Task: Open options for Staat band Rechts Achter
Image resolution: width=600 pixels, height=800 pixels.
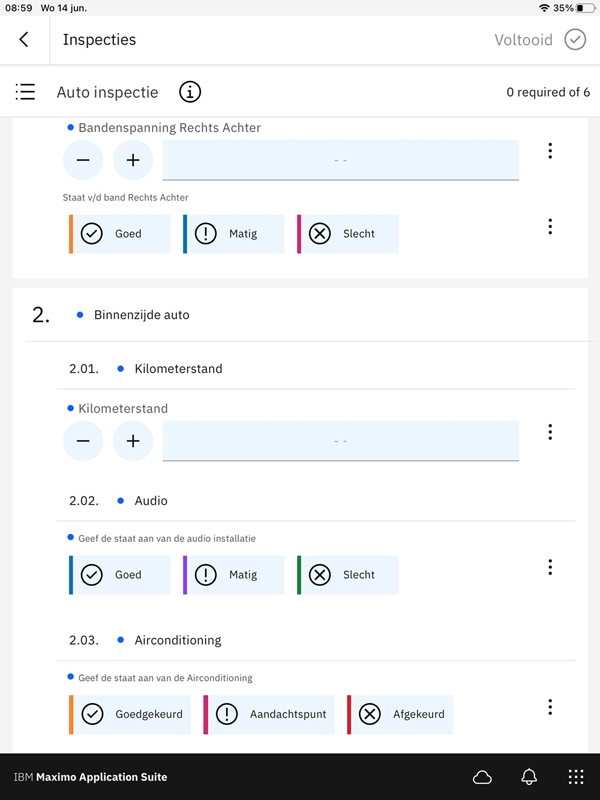Action: point(550,227)
